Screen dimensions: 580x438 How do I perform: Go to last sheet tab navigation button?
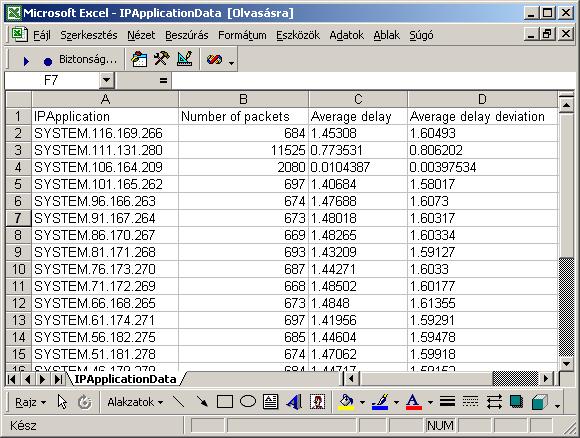coord(58,379)
